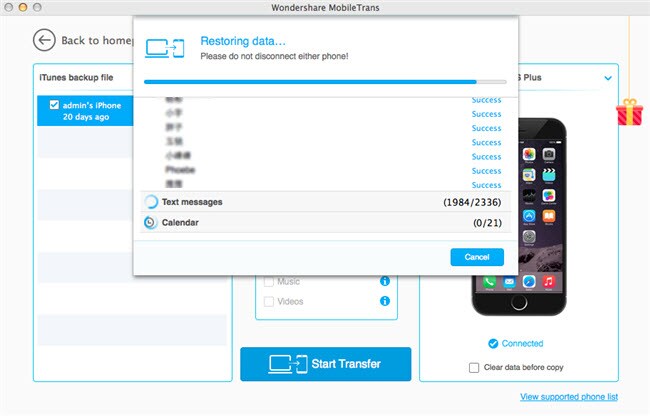Click the Start Transfer button
This screenshot has width=650, height=416.
point(325,364)
